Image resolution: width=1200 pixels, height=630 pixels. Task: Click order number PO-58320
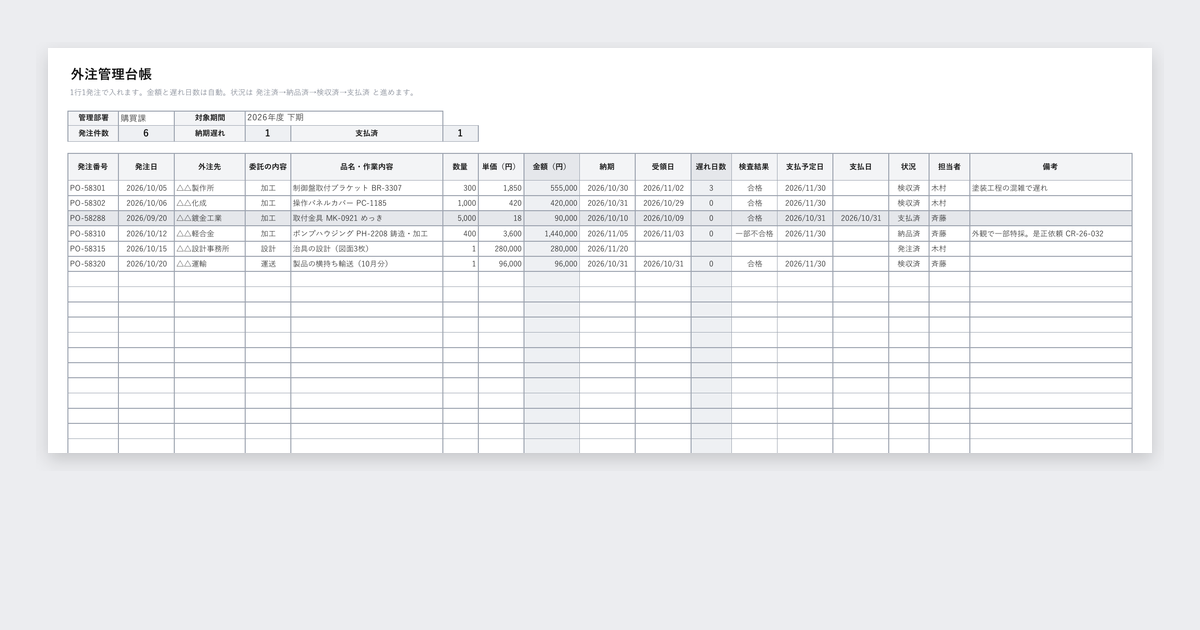coord(93,264)
